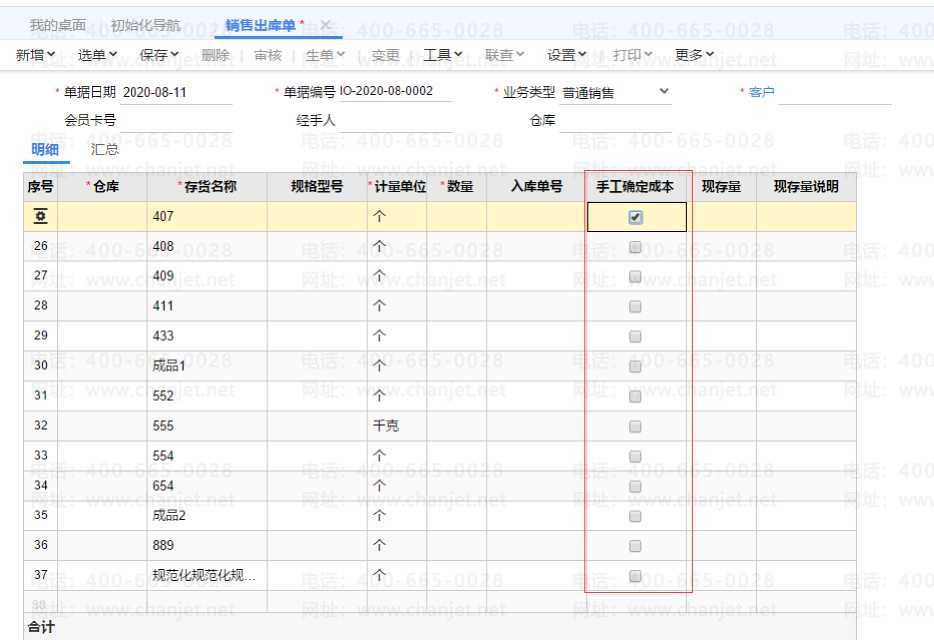Click the 经手人 input field
The width and height of the screenshot is (934, 640).
tap(396, 120)
